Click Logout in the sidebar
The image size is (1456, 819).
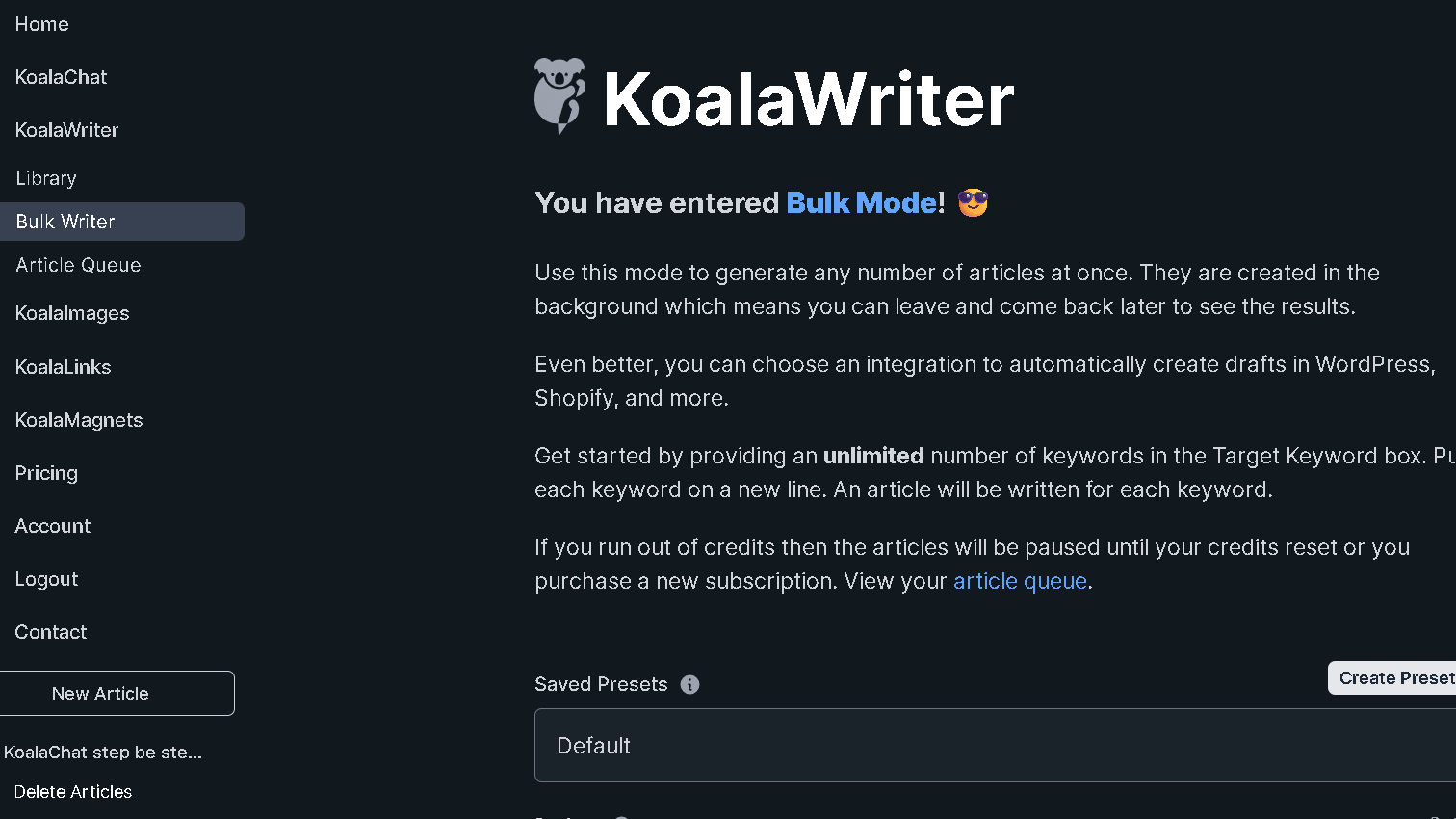tap(46, 578)
